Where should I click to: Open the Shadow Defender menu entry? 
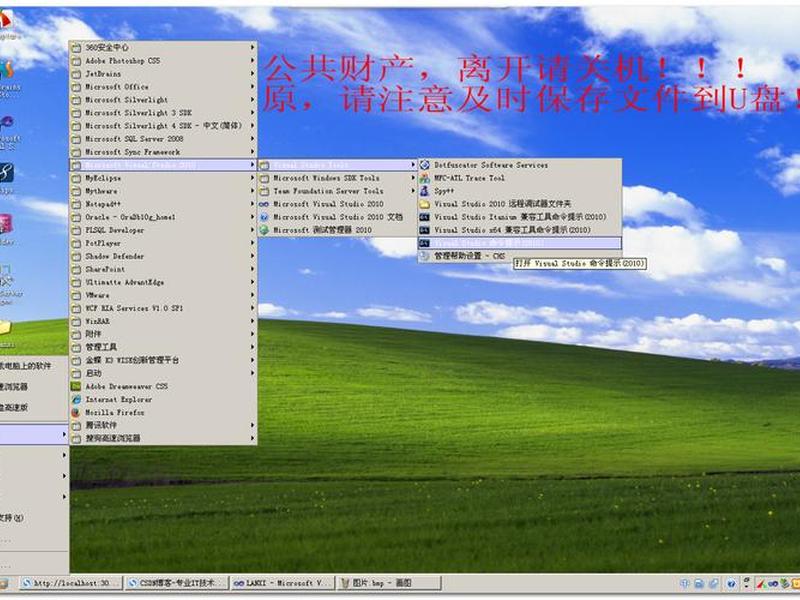tap(163, 256)
